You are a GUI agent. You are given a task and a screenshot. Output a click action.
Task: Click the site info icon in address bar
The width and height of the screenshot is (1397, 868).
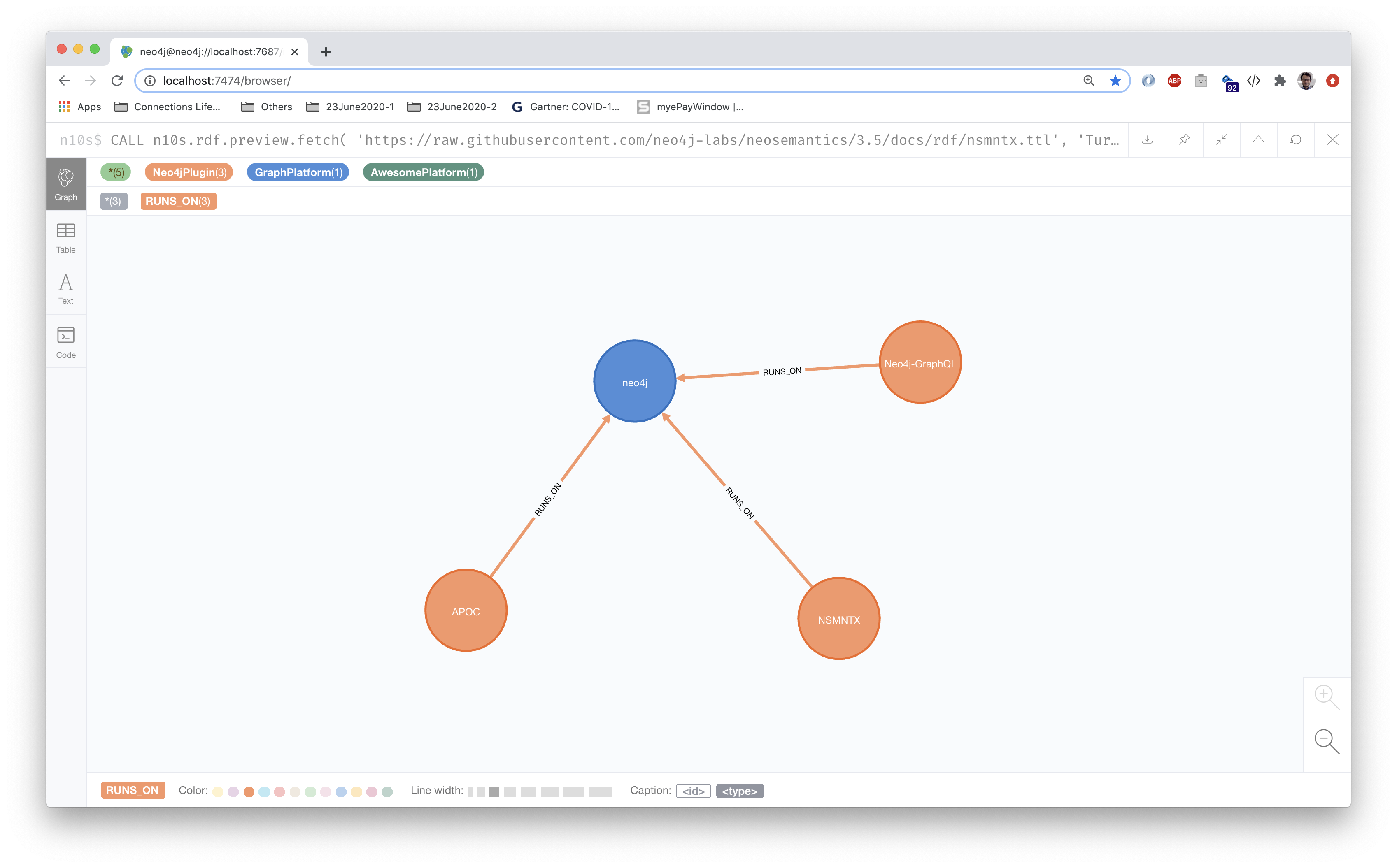(x=149, y=81)
